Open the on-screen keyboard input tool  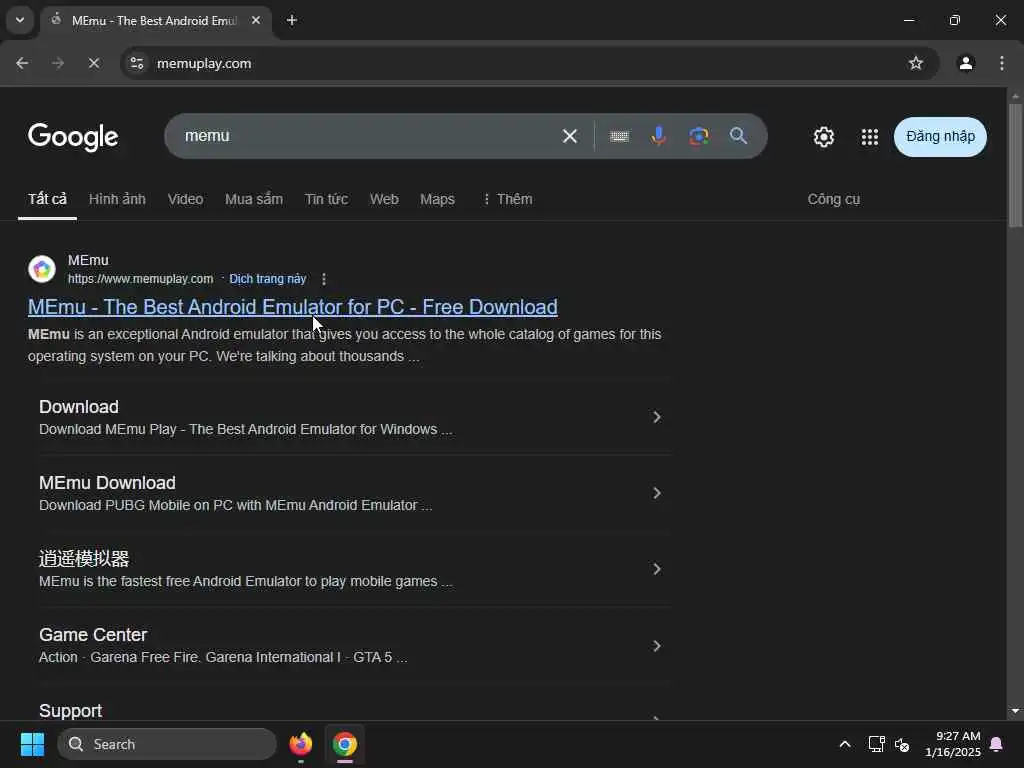click(619, 136)
